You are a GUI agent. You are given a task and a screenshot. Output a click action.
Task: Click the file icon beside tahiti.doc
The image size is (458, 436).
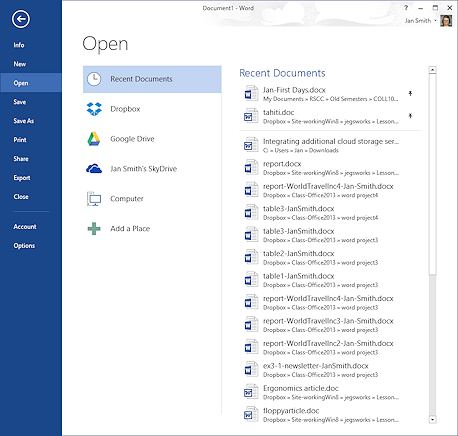[251, 116]
